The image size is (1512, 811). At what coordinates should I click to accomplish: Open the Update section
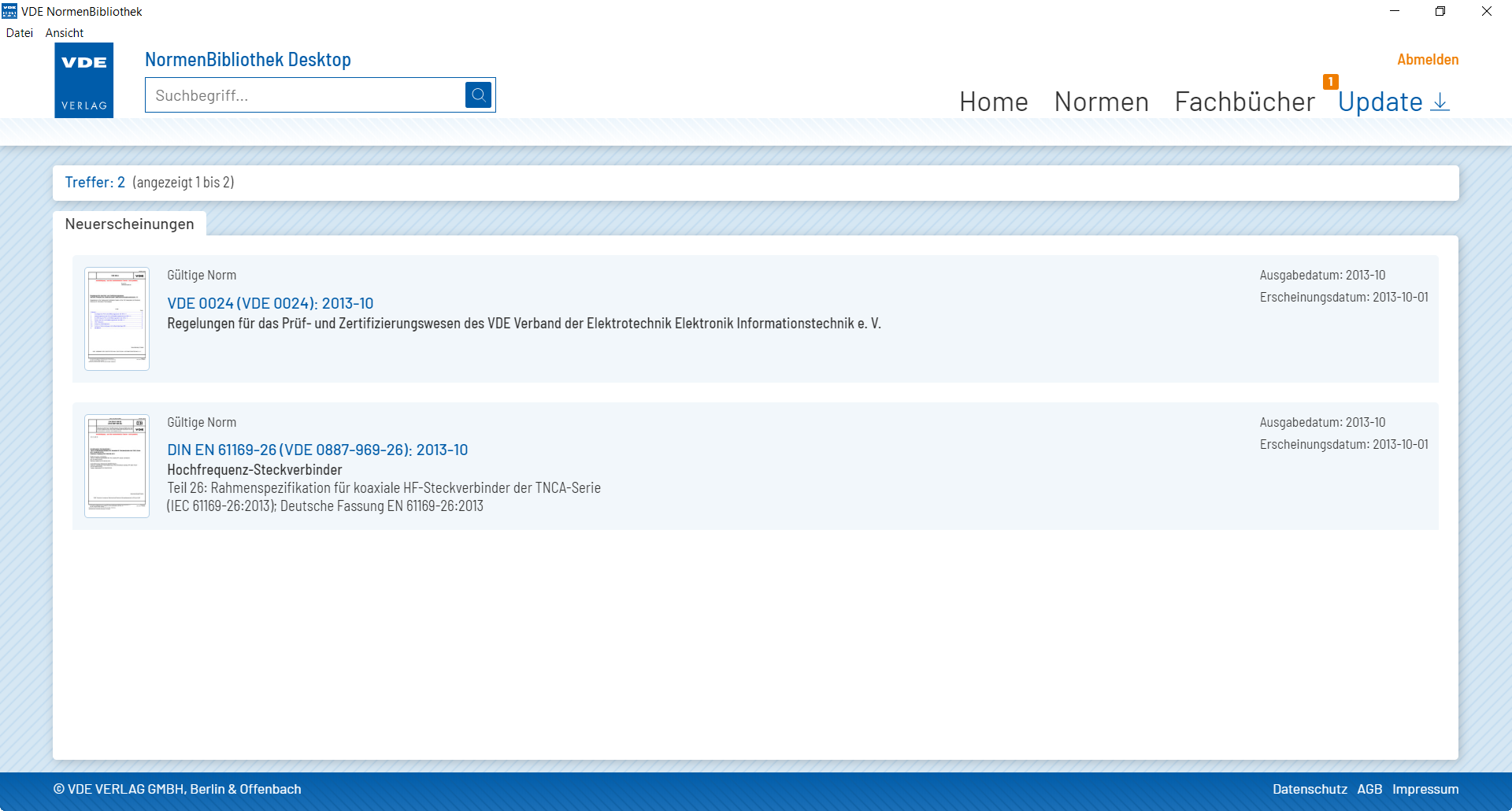click(x=1380, y=102)
